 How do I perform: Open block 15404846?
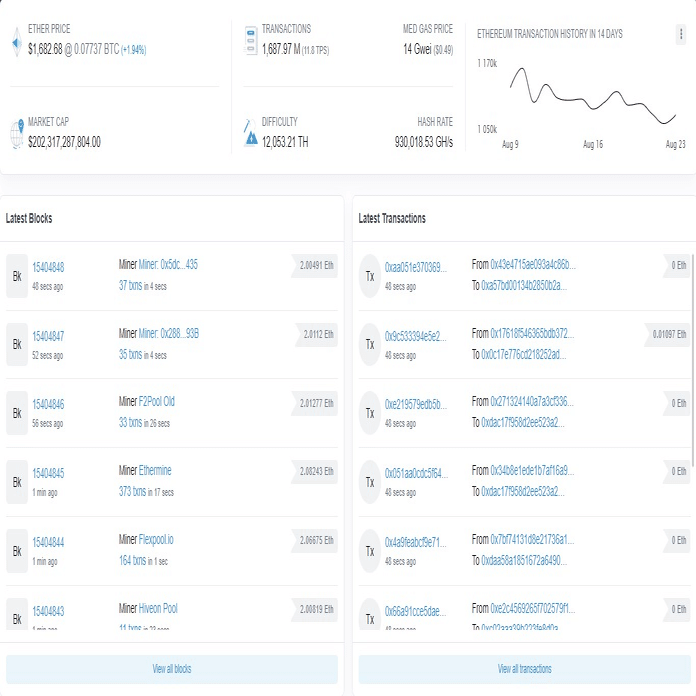[48, 404]
